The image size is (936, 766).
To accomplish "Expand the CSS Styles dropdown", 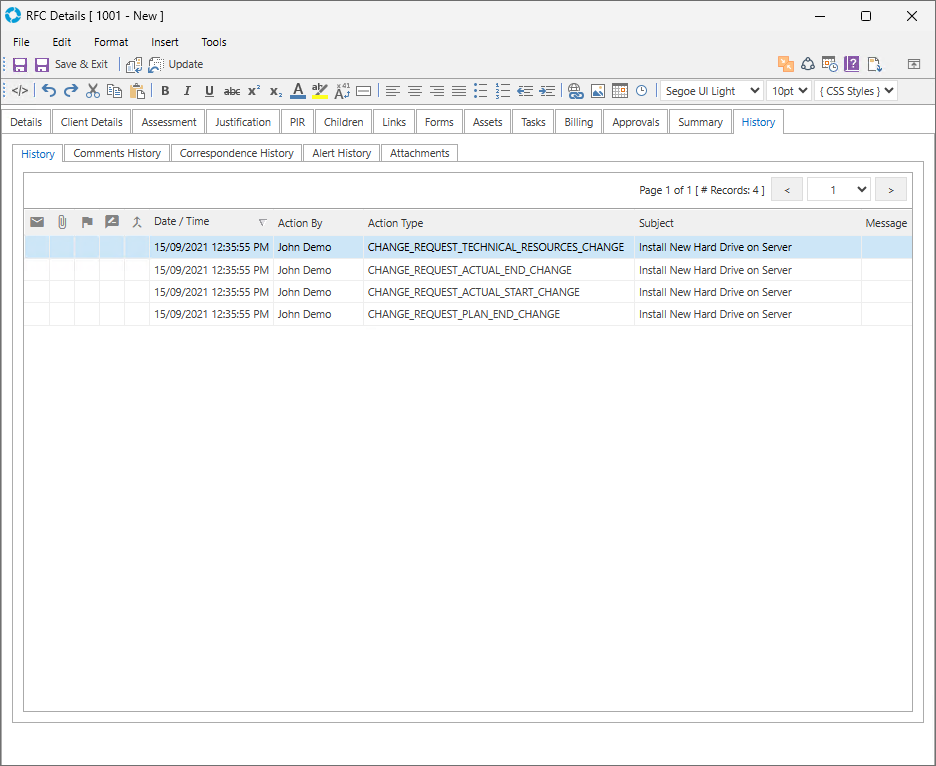I will tap(855, 91).
